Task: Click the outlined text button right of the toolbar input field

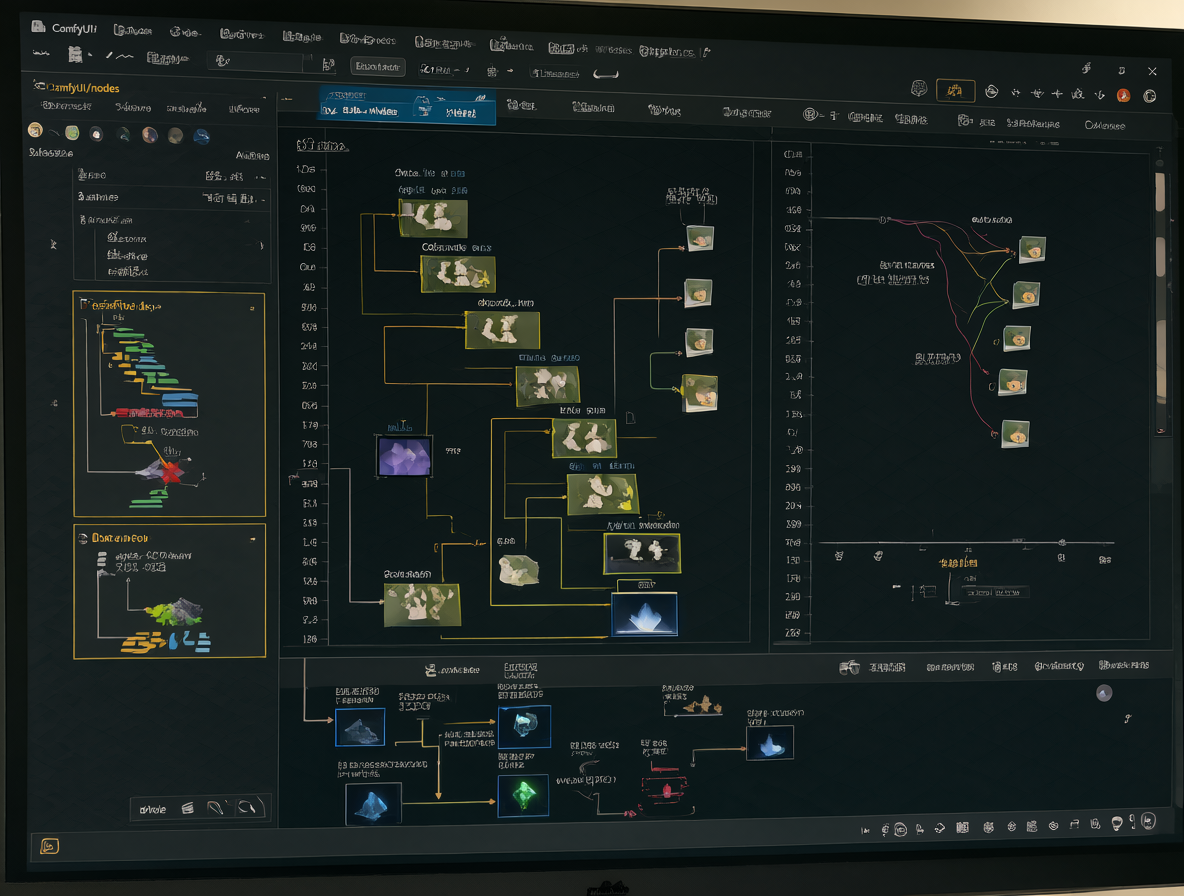Action: pos(378,67)
